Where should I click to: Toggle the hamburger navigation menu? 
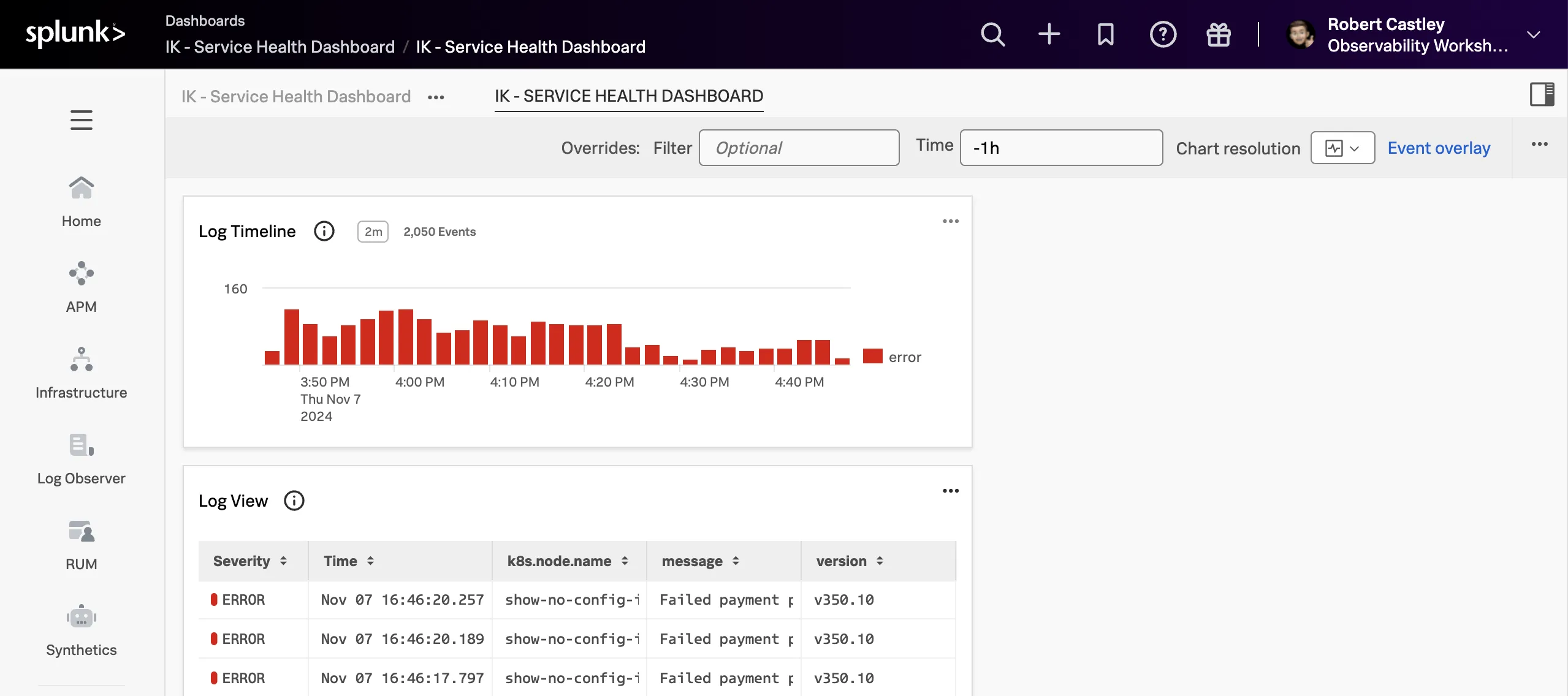[x=81, y=120]
